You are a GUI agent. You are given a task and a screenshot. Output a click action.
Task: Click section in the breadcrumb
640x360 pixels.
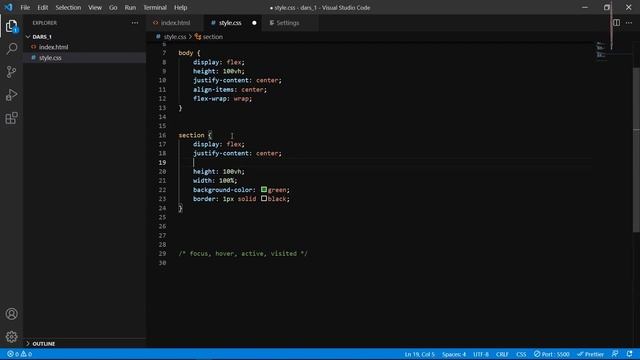(213, 37)
